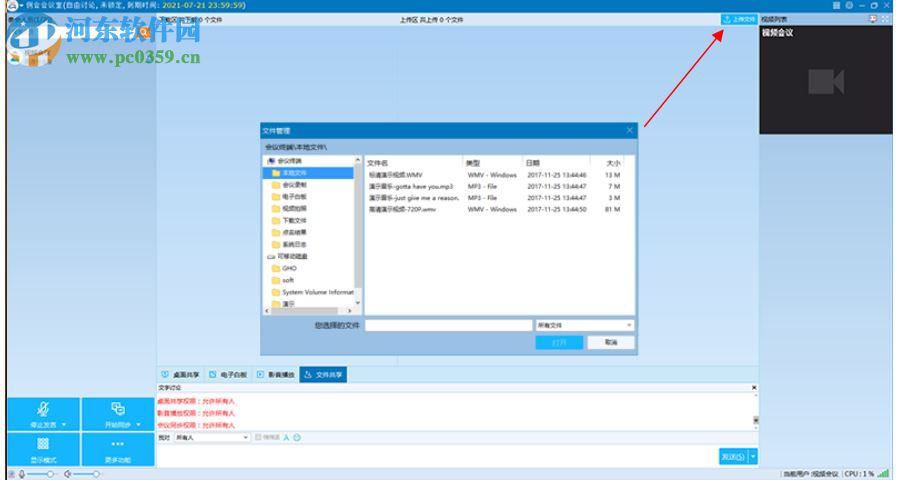Click the Cancel button in the dialog

coord(611,343)
